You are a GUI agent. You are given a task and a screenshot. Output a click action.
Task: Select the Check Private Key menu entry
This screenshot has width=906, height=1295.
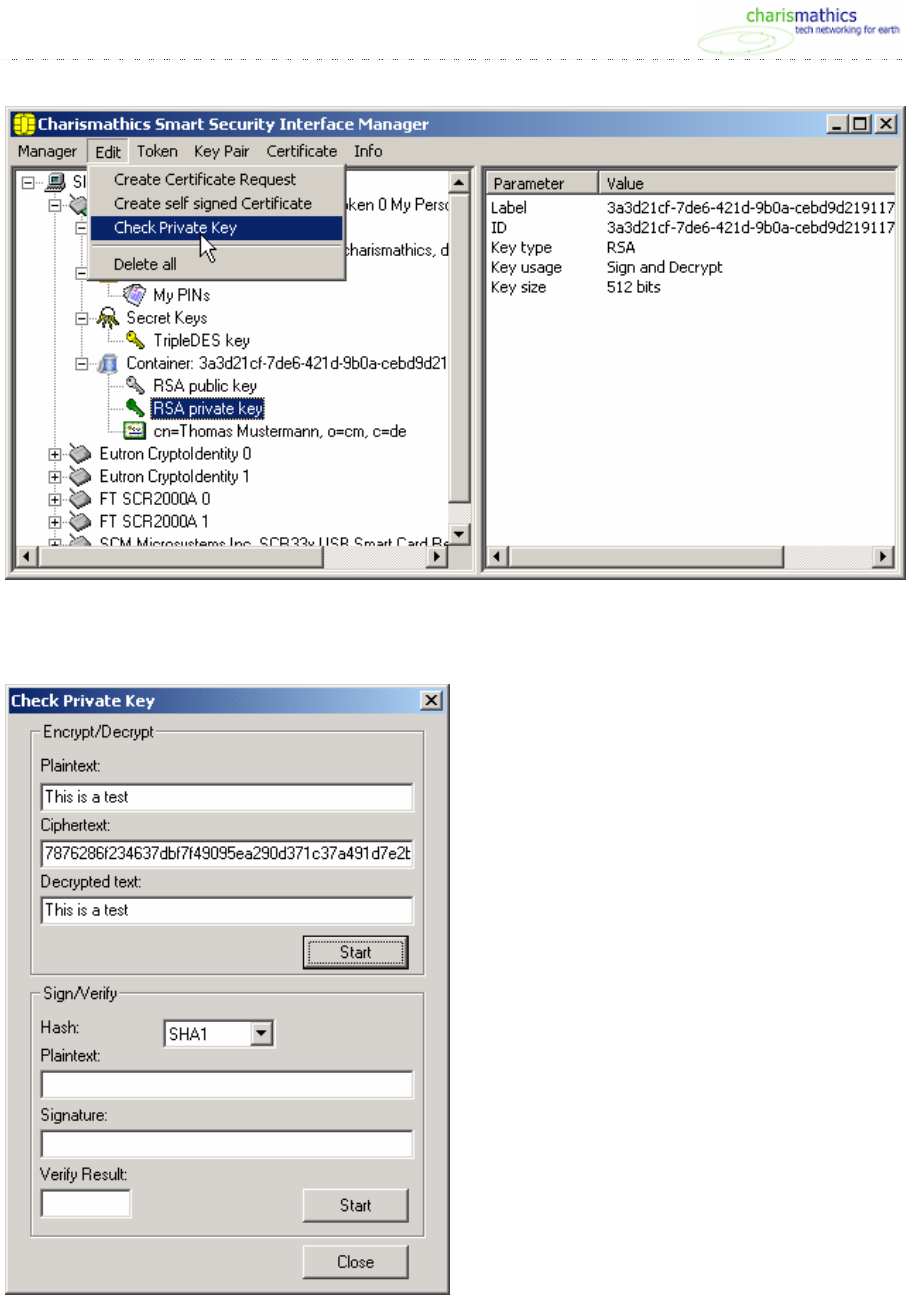coord(217,227)
